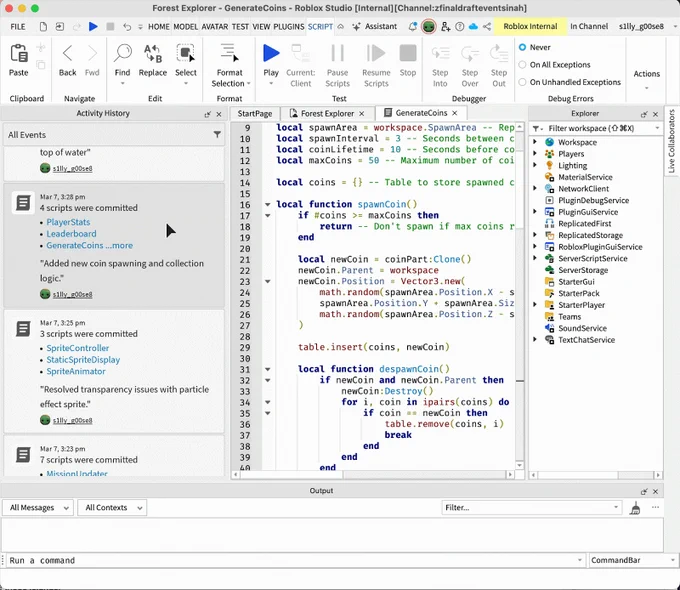Switch to the PLUGINS ribbon tab
Screen dimensions: 680x590
coord(289,26)
